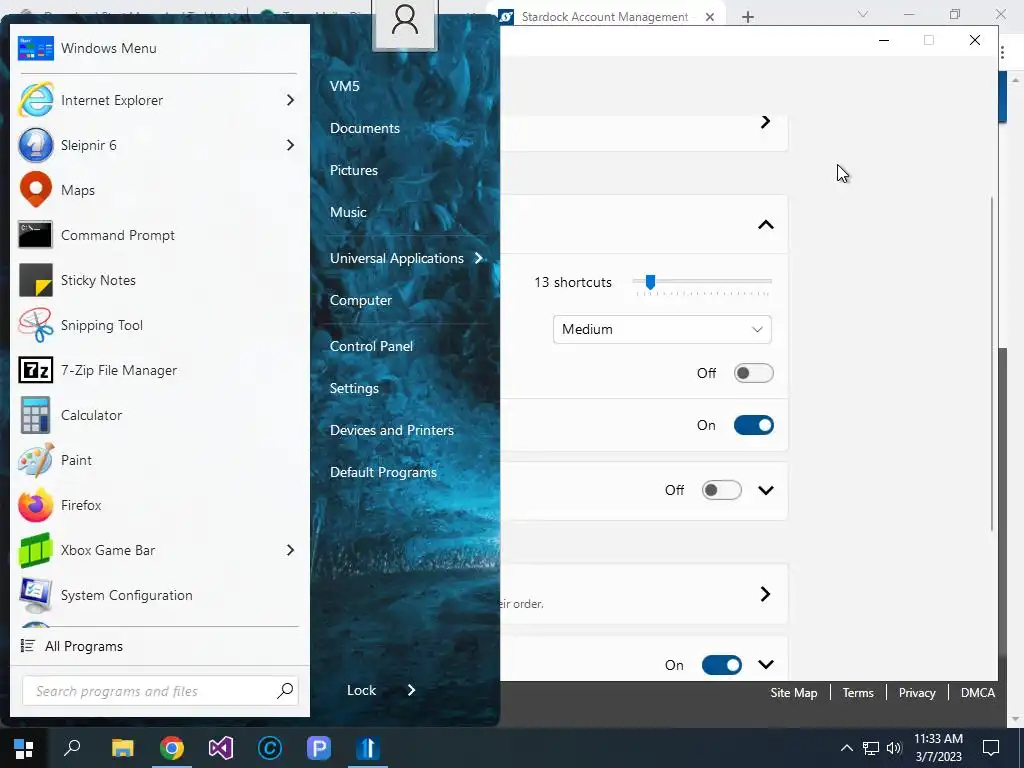
Task: Click the Lock button
Action: click(x=361, y=690)
